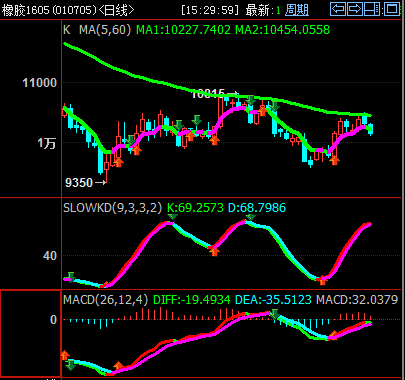Select the SLOWKD(9,3,3,2) indicator label
Viewport: 405px width, 380px height.
(x=112, y=208)
